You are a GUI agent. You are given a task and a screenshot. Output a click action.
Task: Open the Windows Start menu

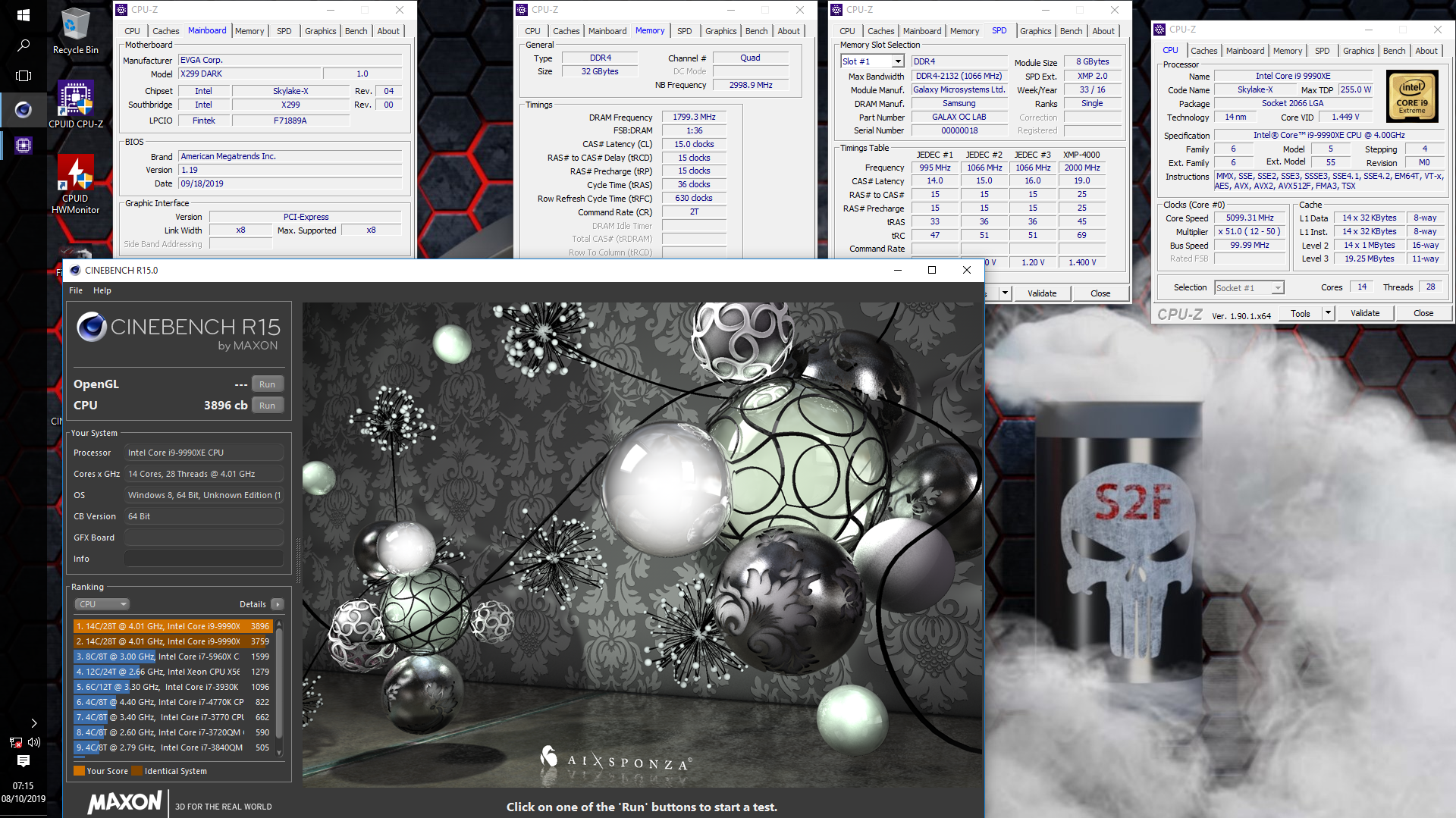pyautogui.click(x=23, y=15)
